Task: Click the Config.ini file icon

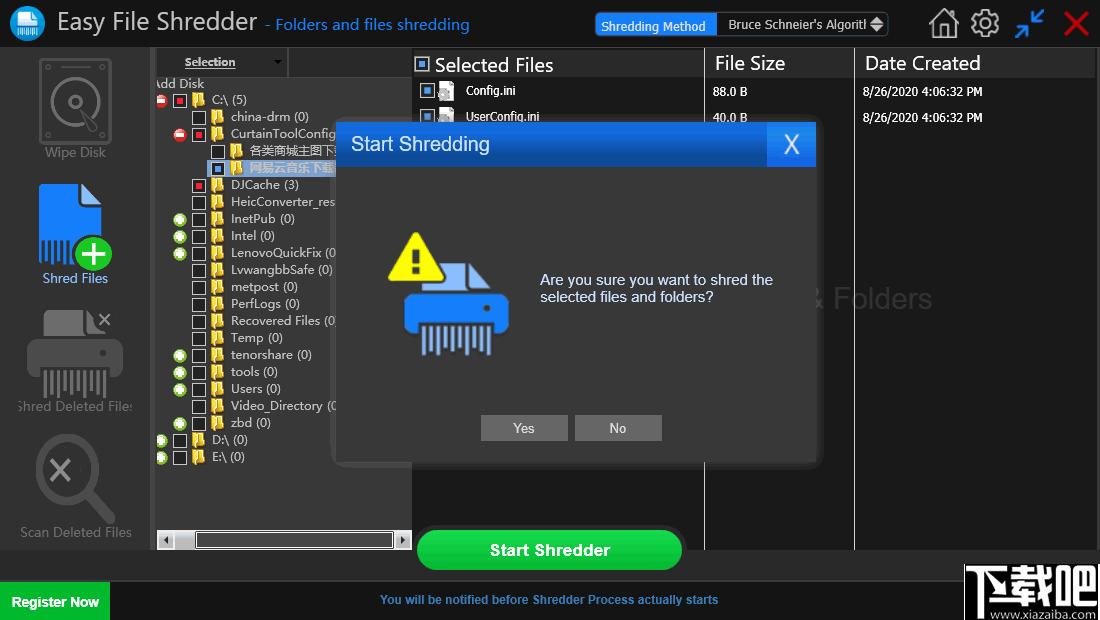Action: point(446,91)
